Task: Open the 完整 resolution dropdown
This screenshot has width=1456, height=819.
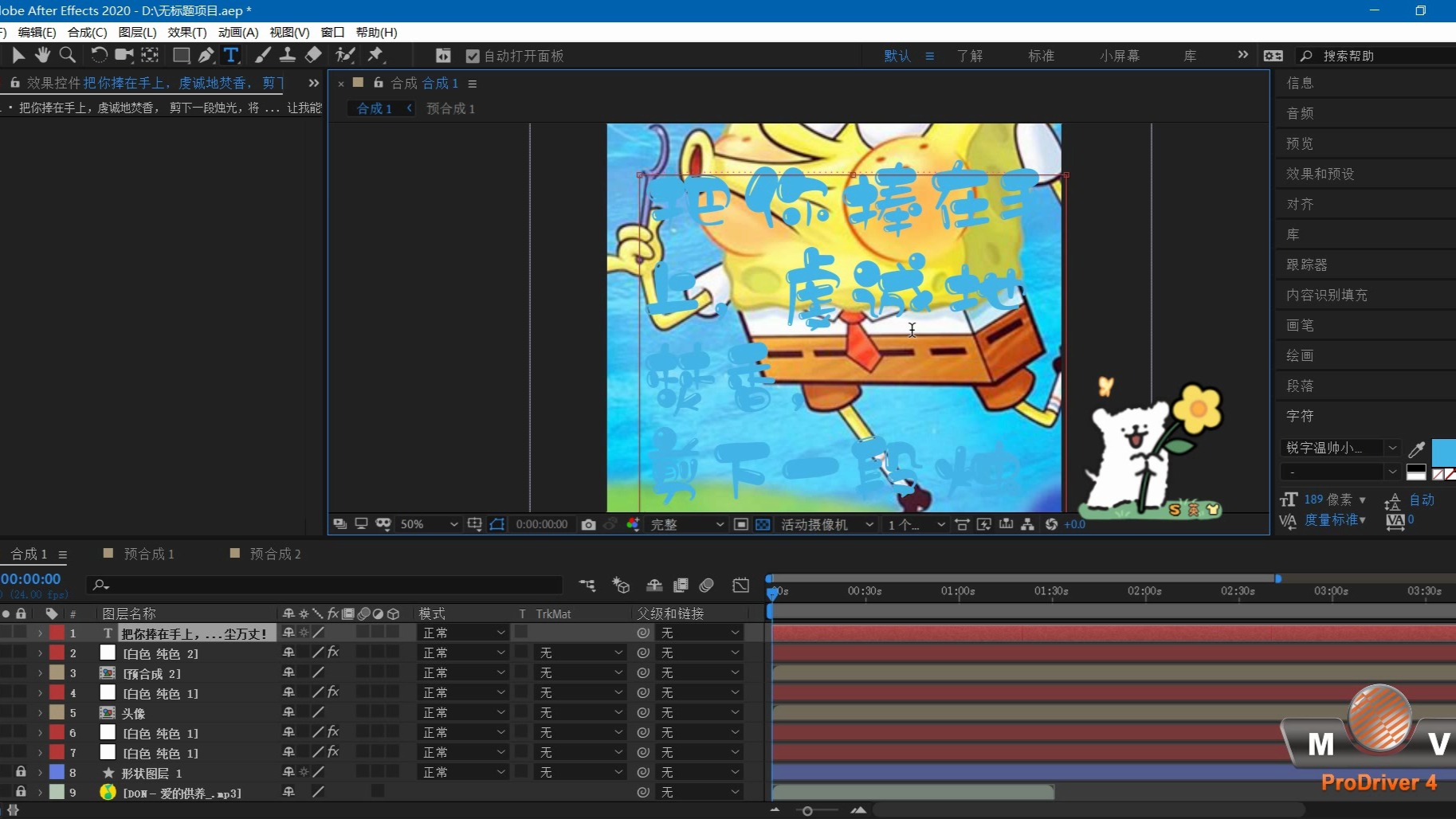Action: click(x=686, y=524)
